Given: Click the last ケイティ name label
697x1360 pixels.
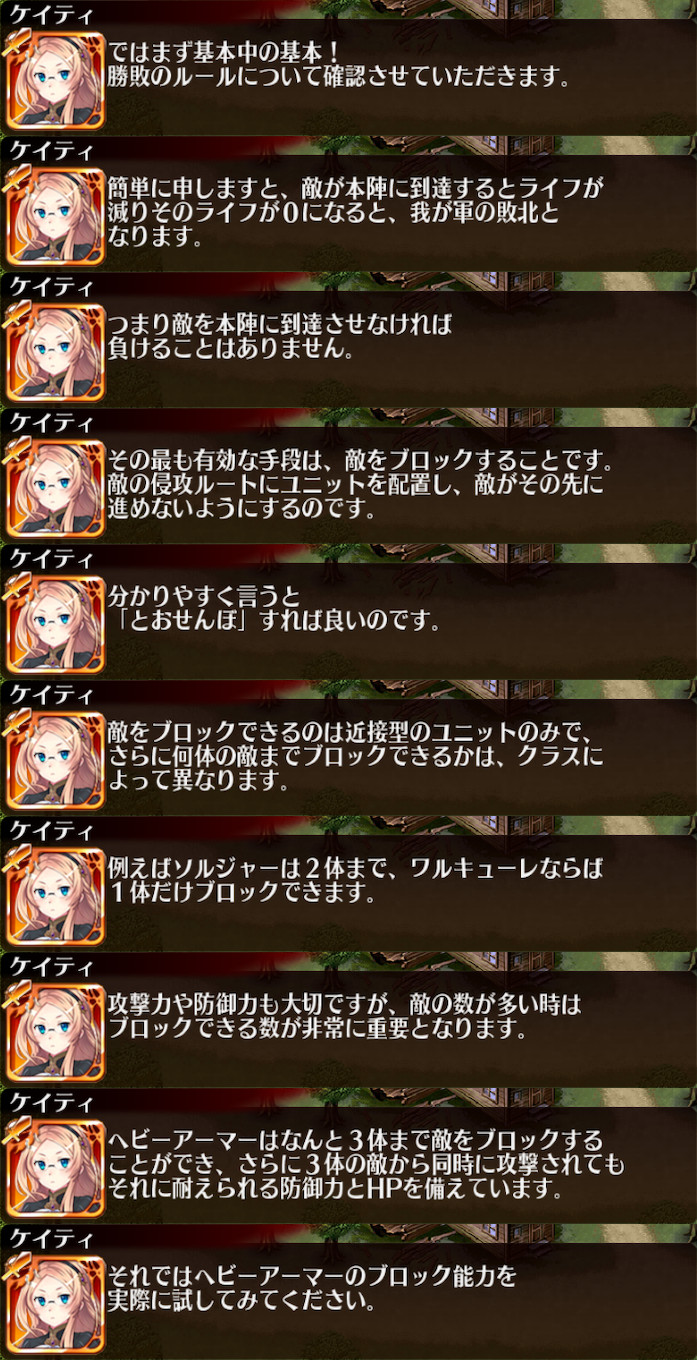Looking at the screenshot, I should (x=51, y=1239).
